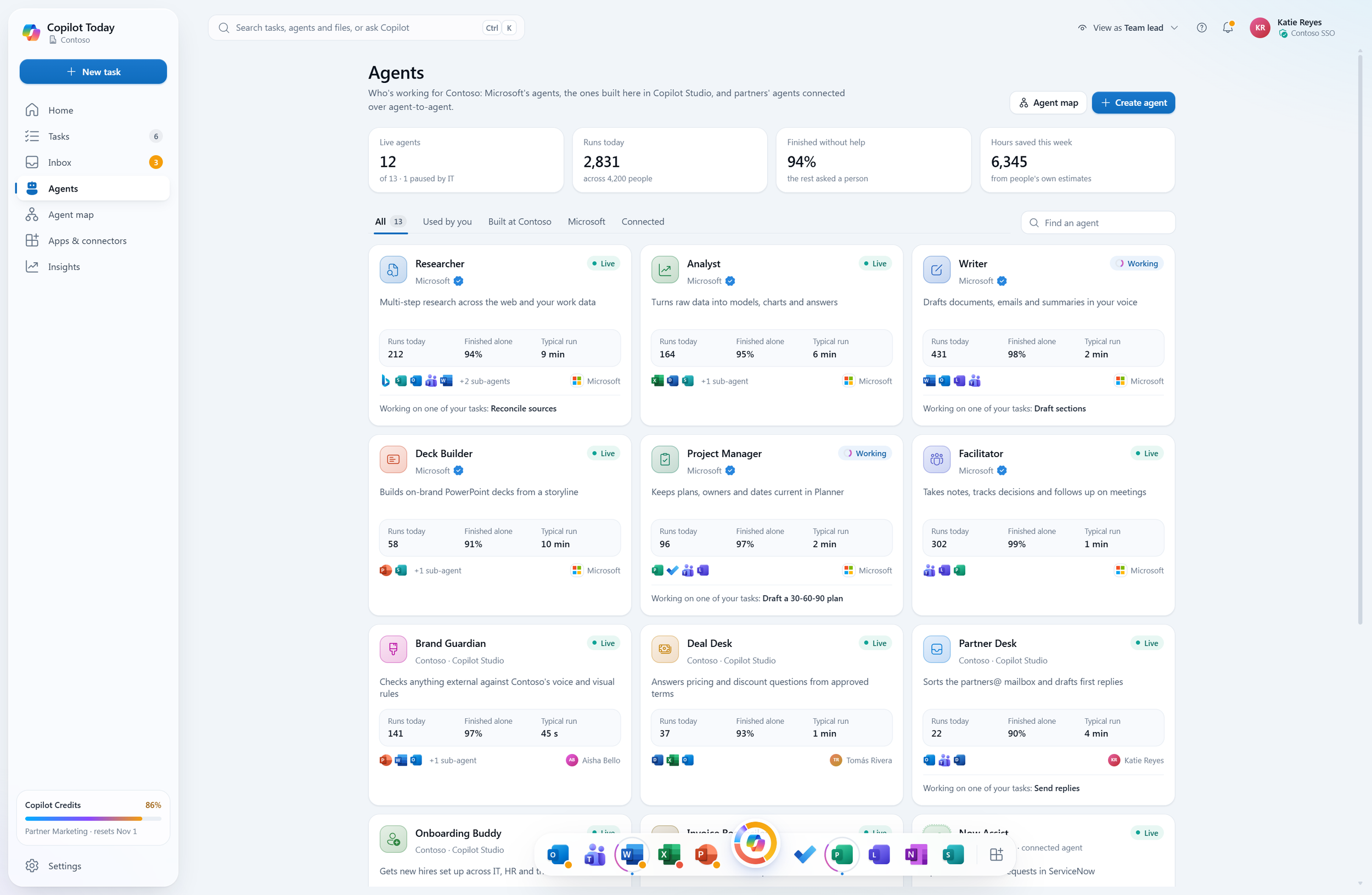Launch Teams from the bottom dock
1372x895 pixels.
point(595,854)
